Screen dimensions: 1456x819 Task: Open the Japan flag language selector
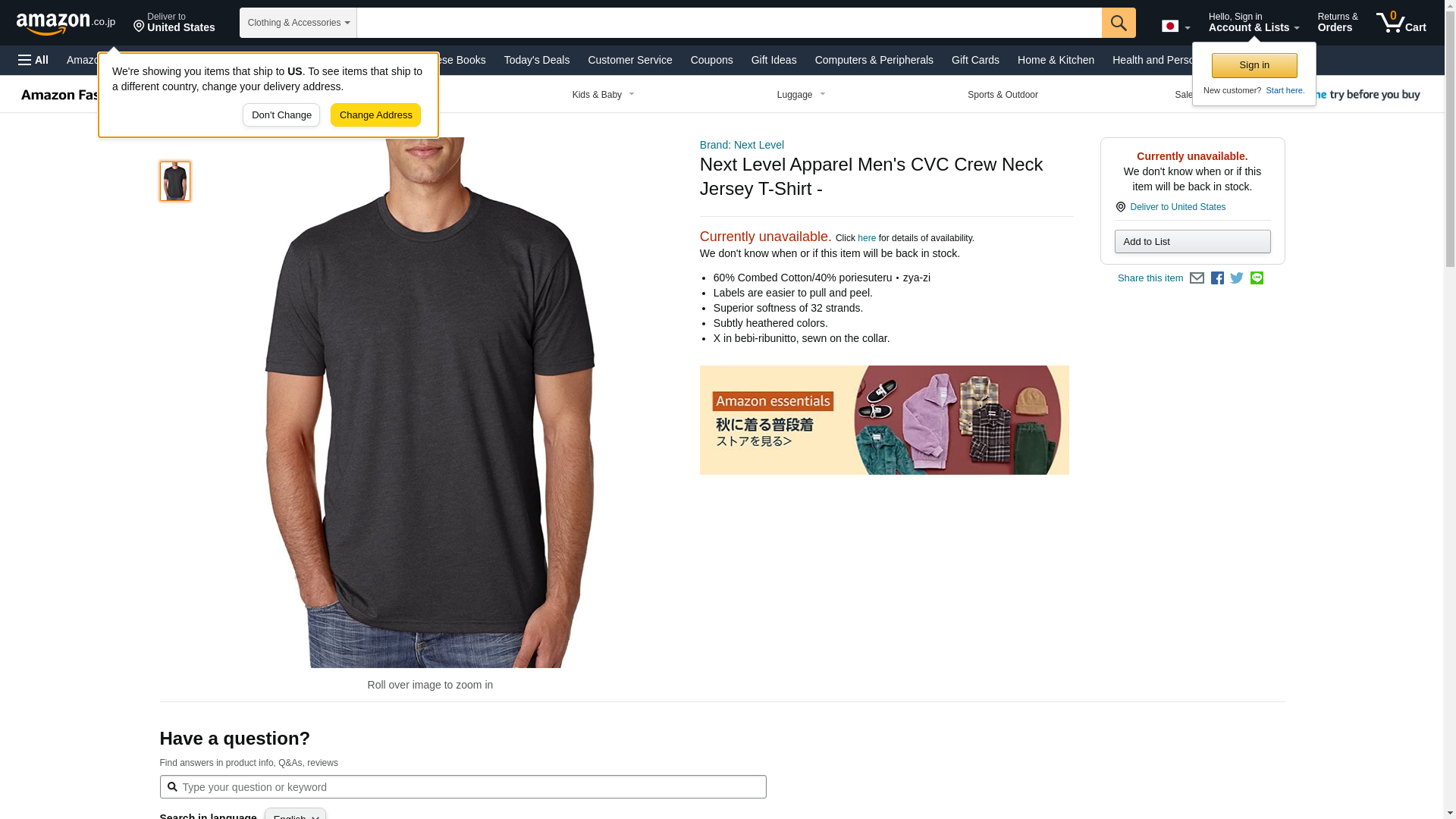[x=1175, y=27]
